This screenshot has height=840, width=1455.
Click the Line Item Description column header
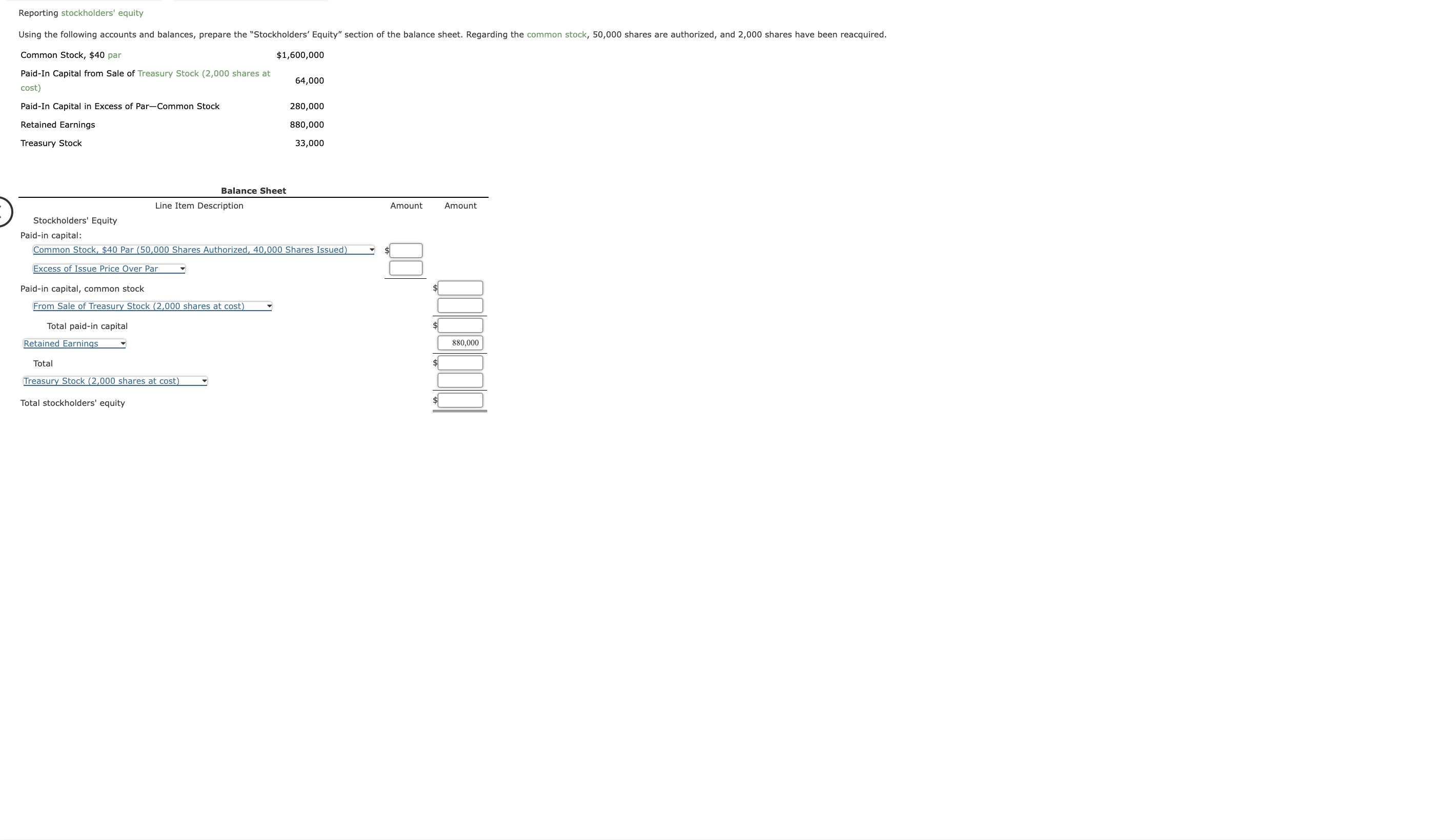pyautogui.click(x=199, y=205)
